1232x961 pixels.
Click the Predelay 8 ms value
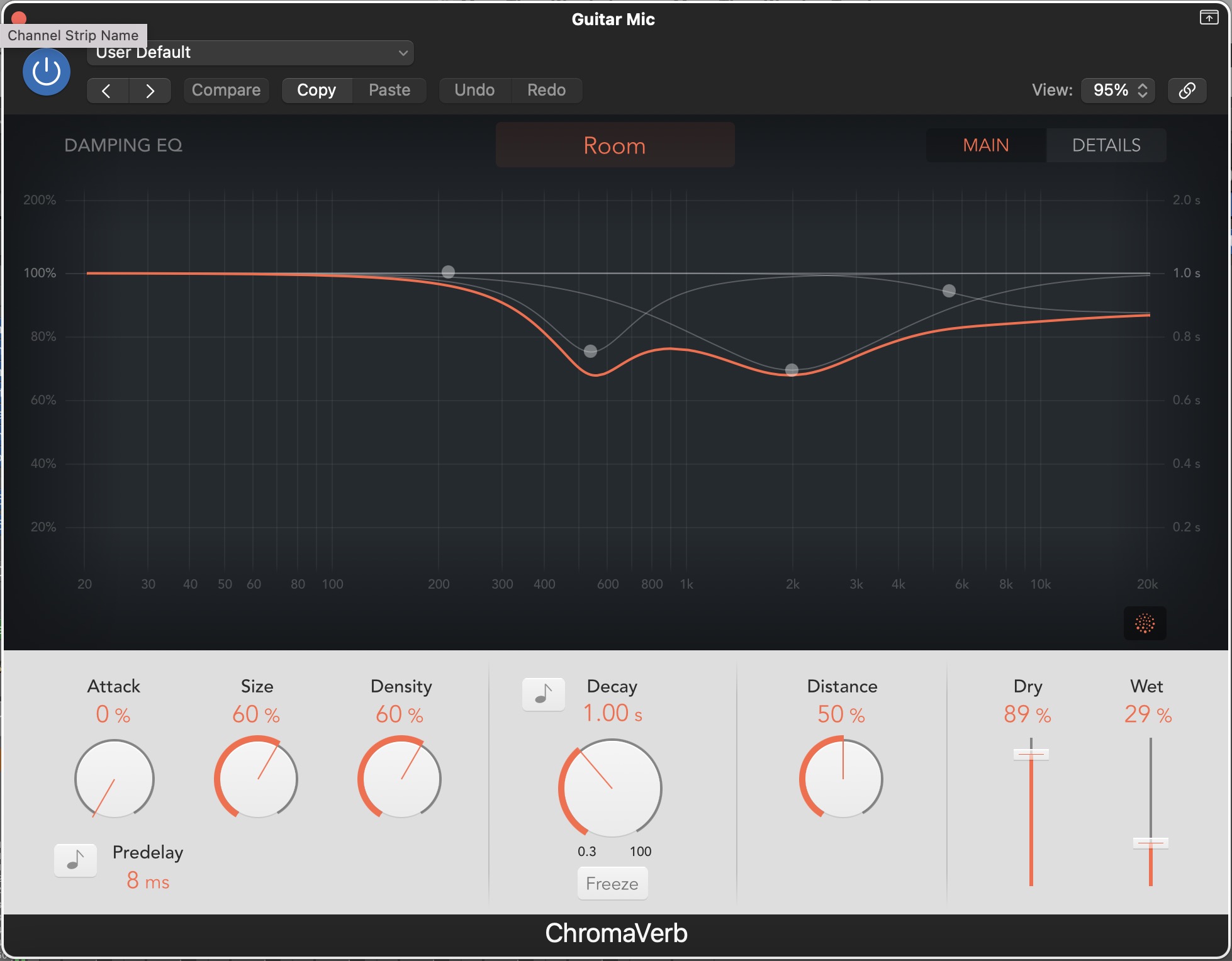[x=148, y=881]
